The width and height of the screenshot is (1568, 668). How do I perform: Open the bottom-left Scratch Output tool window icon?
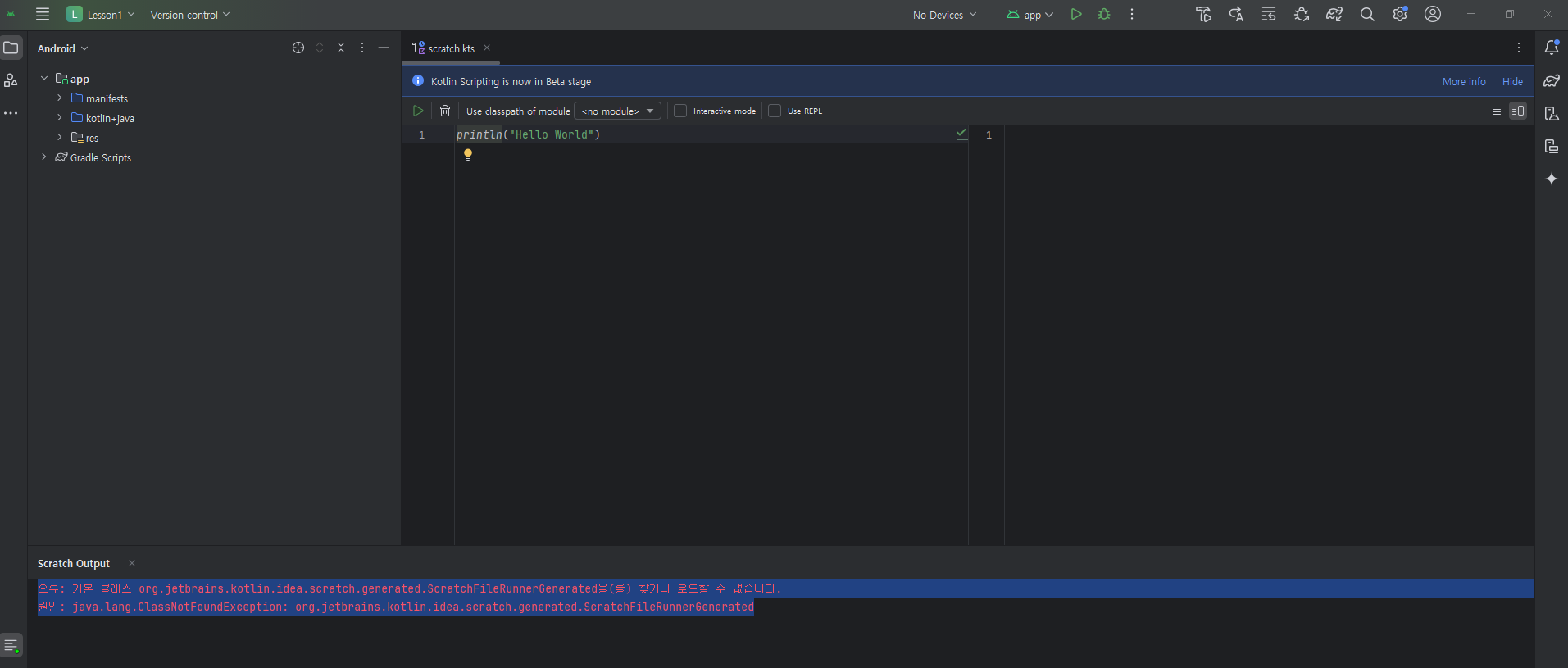point(11,645)
